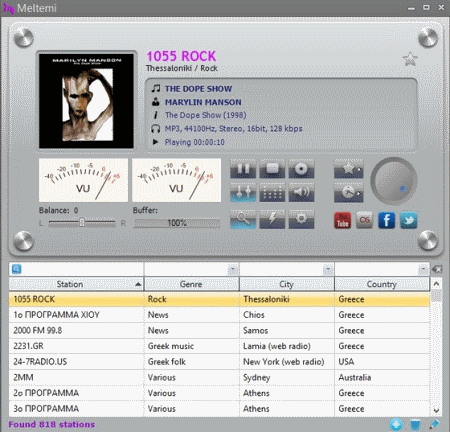Open the YouTube icon
Image resolution: width=450 pixels, height=432 pixels.
343,220
